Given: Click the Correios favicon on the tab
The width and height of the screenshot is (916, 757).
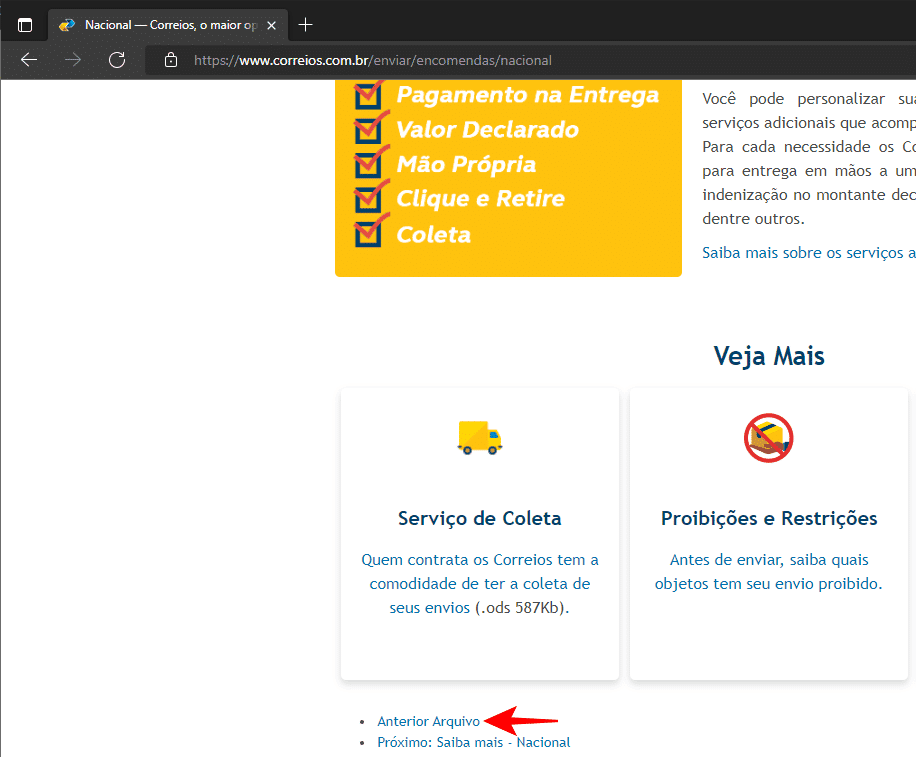Looking at the screenshot, I should (67, 25).
